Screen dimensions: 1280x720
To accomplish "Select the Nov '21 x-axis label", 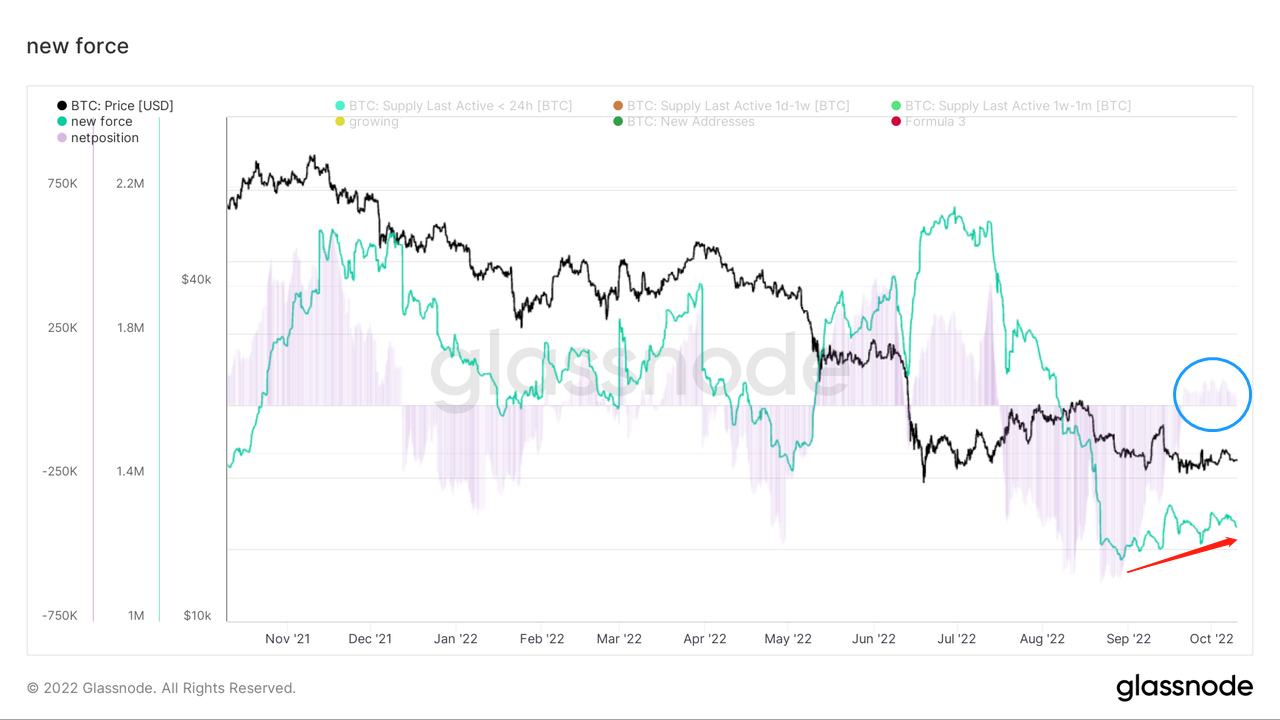I will tap(290, 638).
